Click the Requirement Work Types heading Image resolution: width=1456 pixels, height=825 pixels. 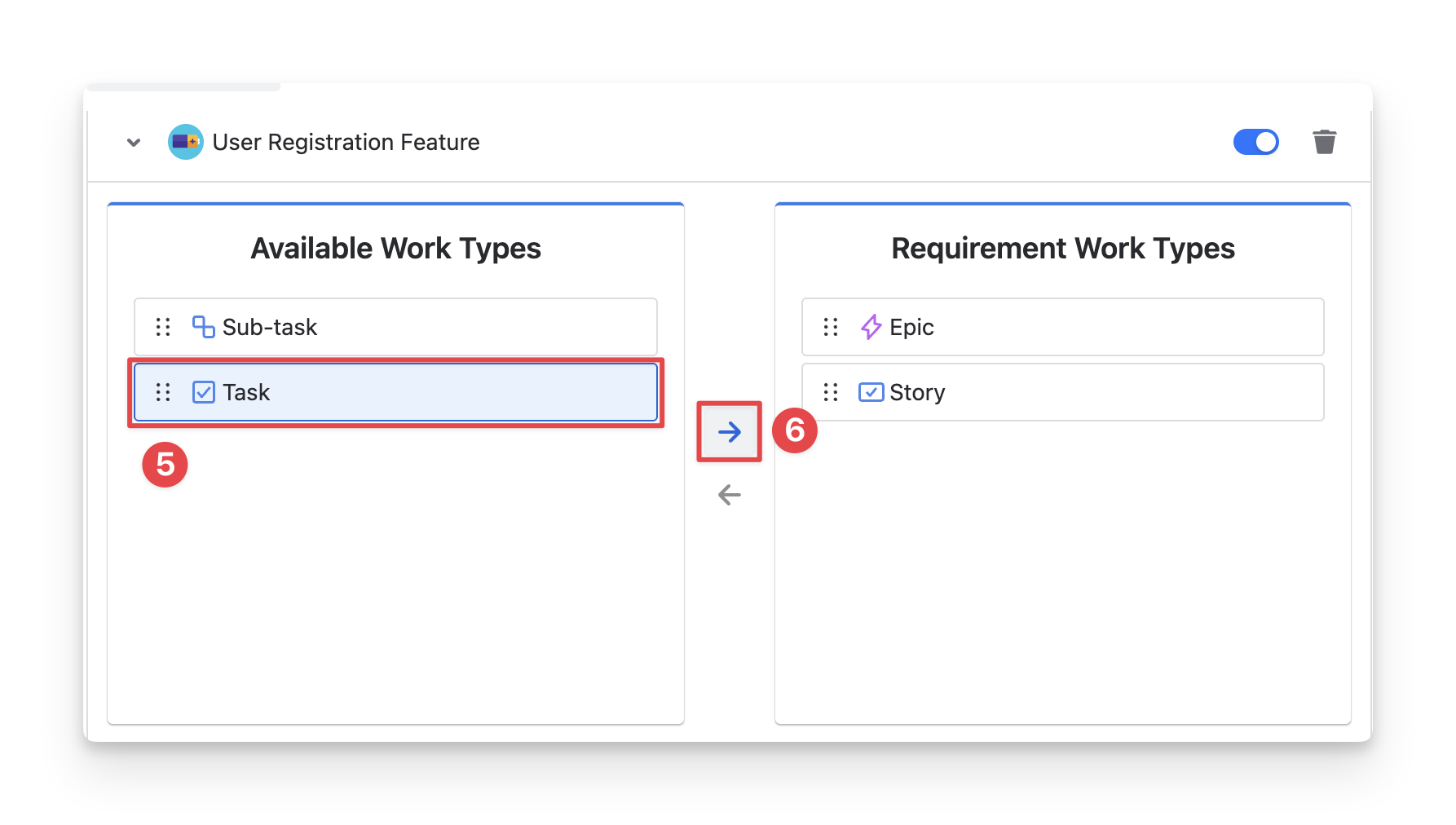[x=1062, y=248]
